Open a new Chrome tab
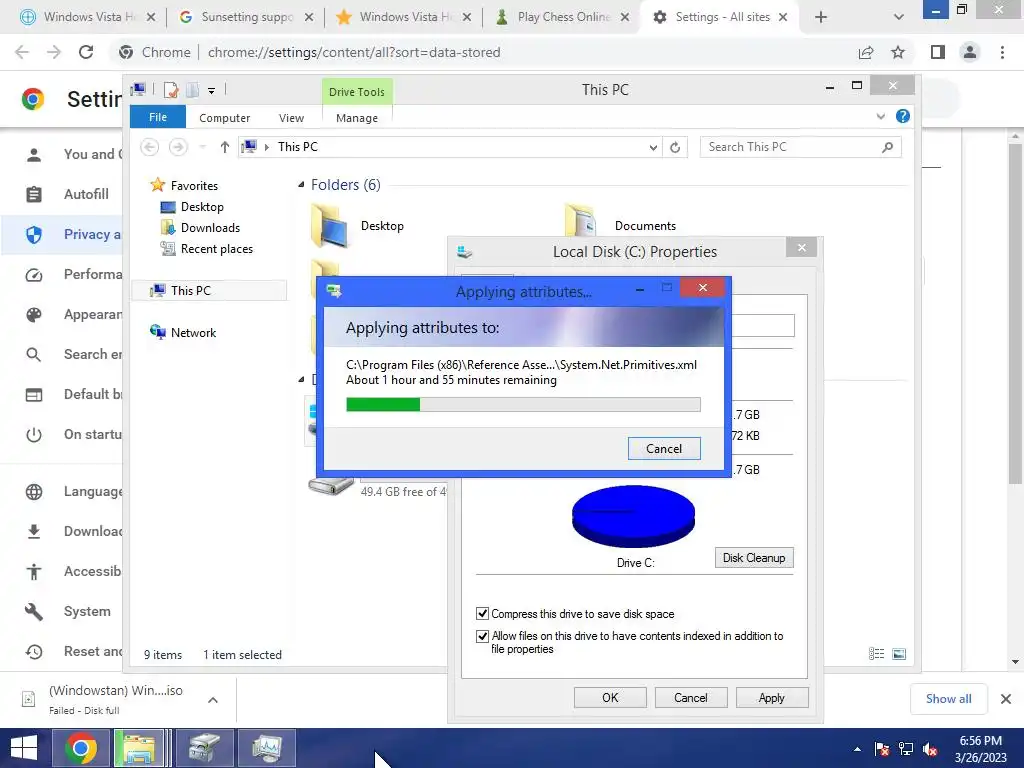1024x768 pixels. pyautogui.click(x=821, y=17)
